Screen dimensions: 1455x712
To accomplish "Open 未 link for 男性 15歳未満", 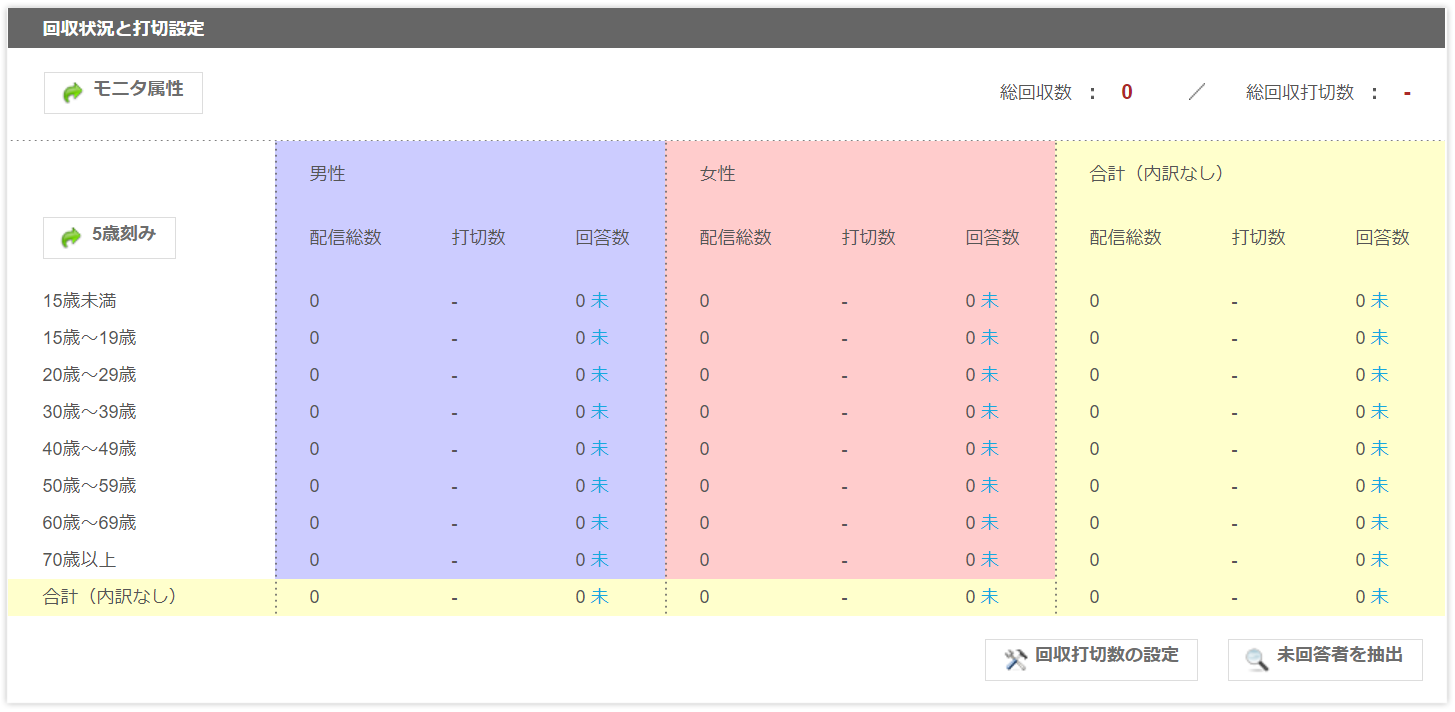I will click(599, 301).
